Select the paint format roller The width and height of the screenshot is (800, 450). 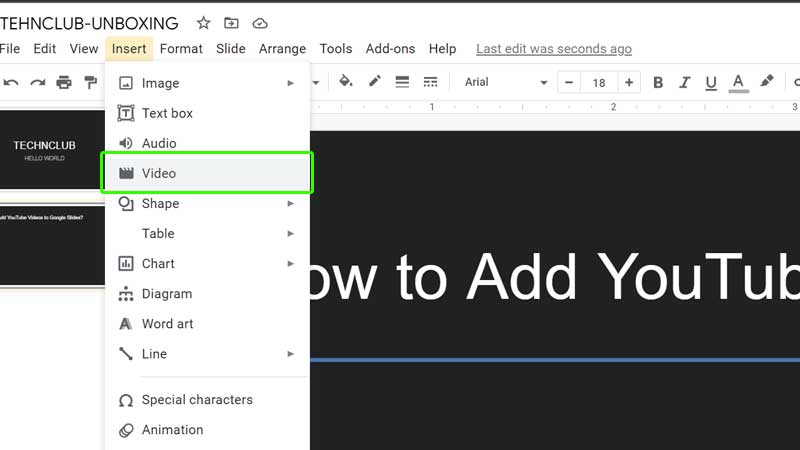[90, 82]
